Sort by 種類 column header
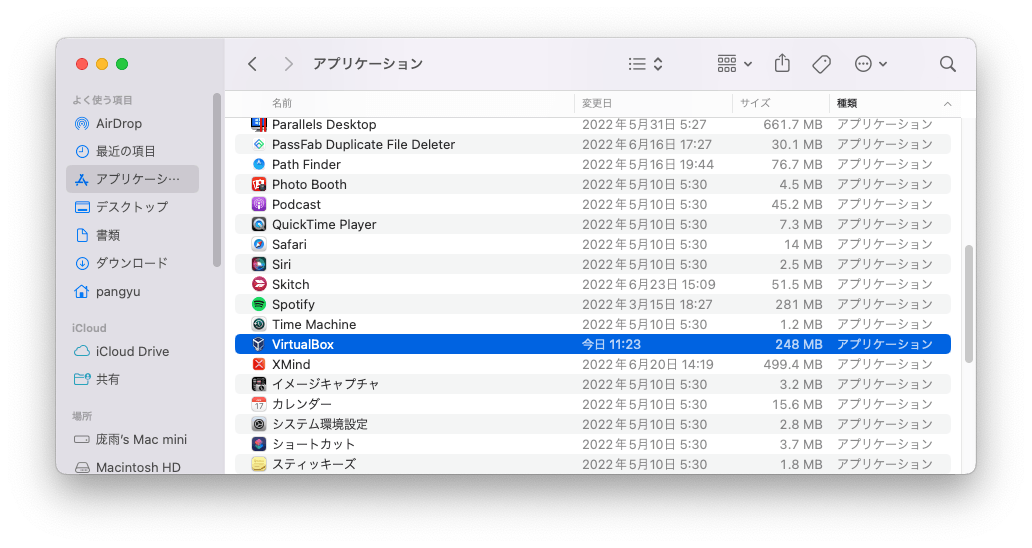 846,103
